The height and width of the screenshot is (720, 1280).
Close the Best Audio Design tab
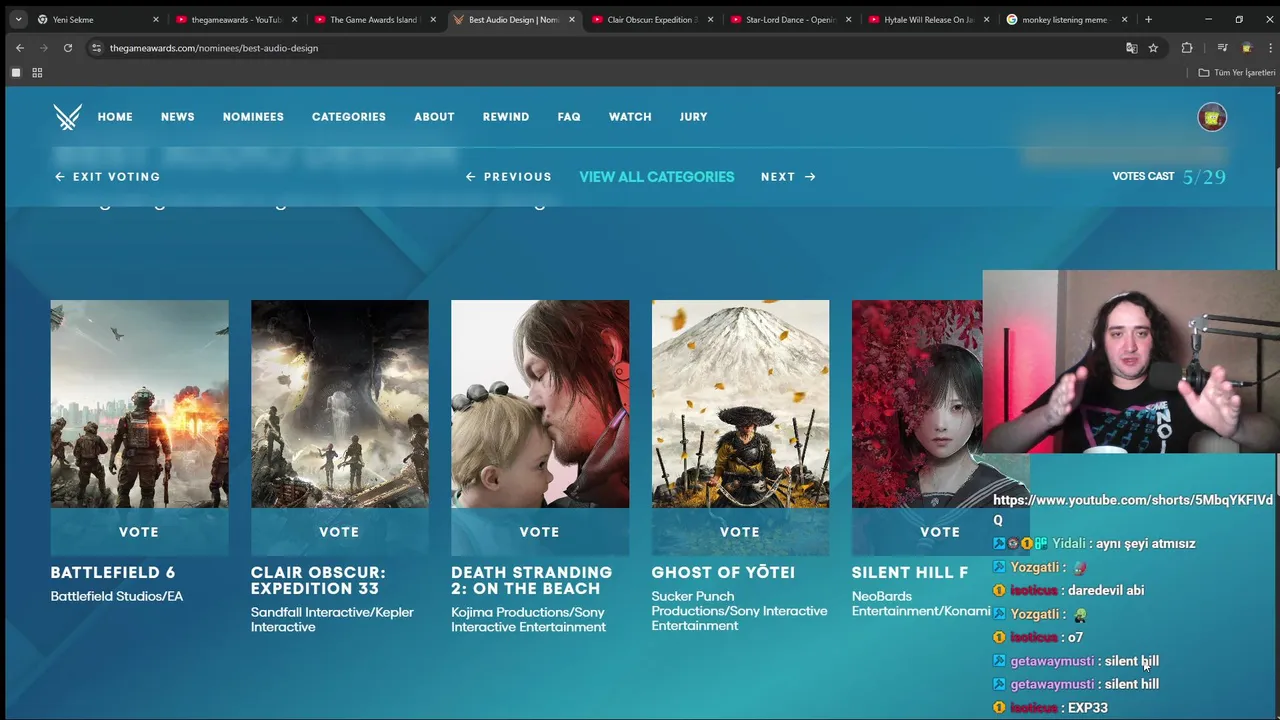pos(571,19)
